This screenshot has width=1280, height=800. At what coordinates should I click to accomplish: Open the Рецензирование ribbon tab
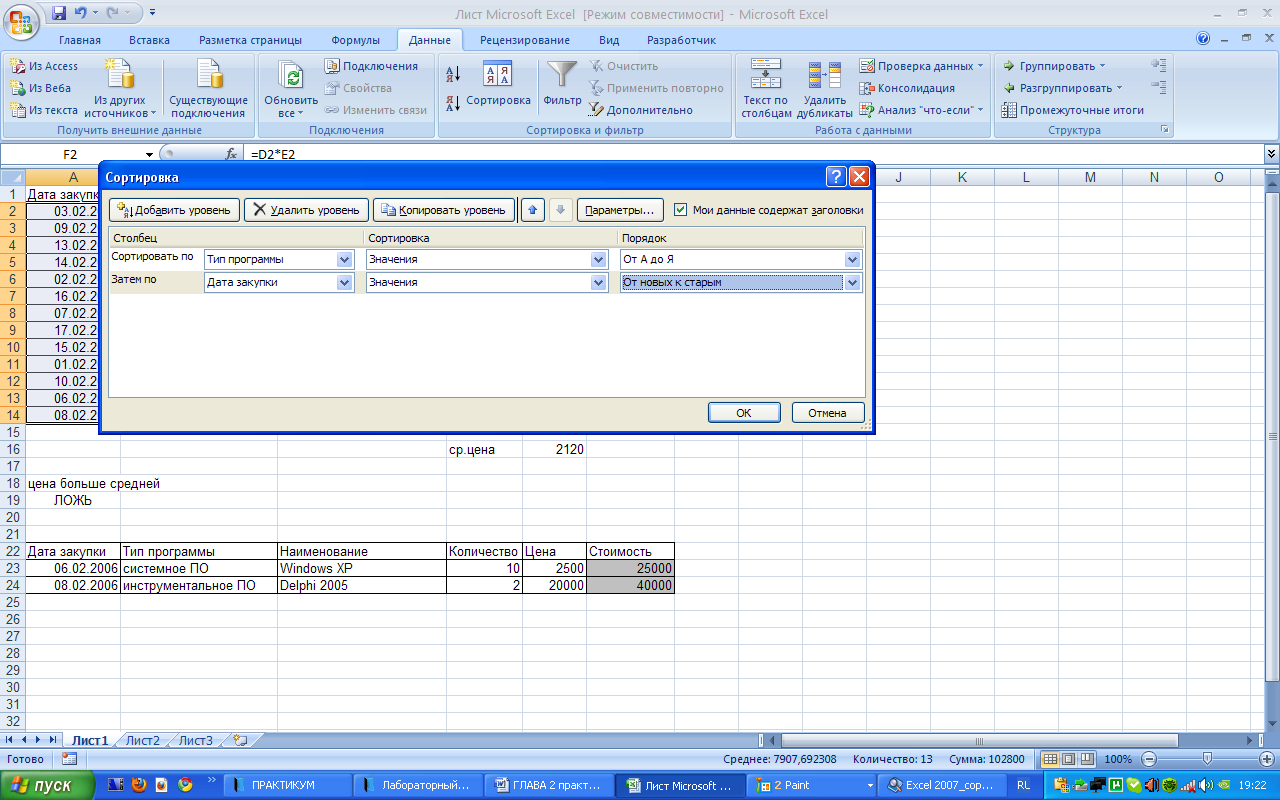[525, 40]
